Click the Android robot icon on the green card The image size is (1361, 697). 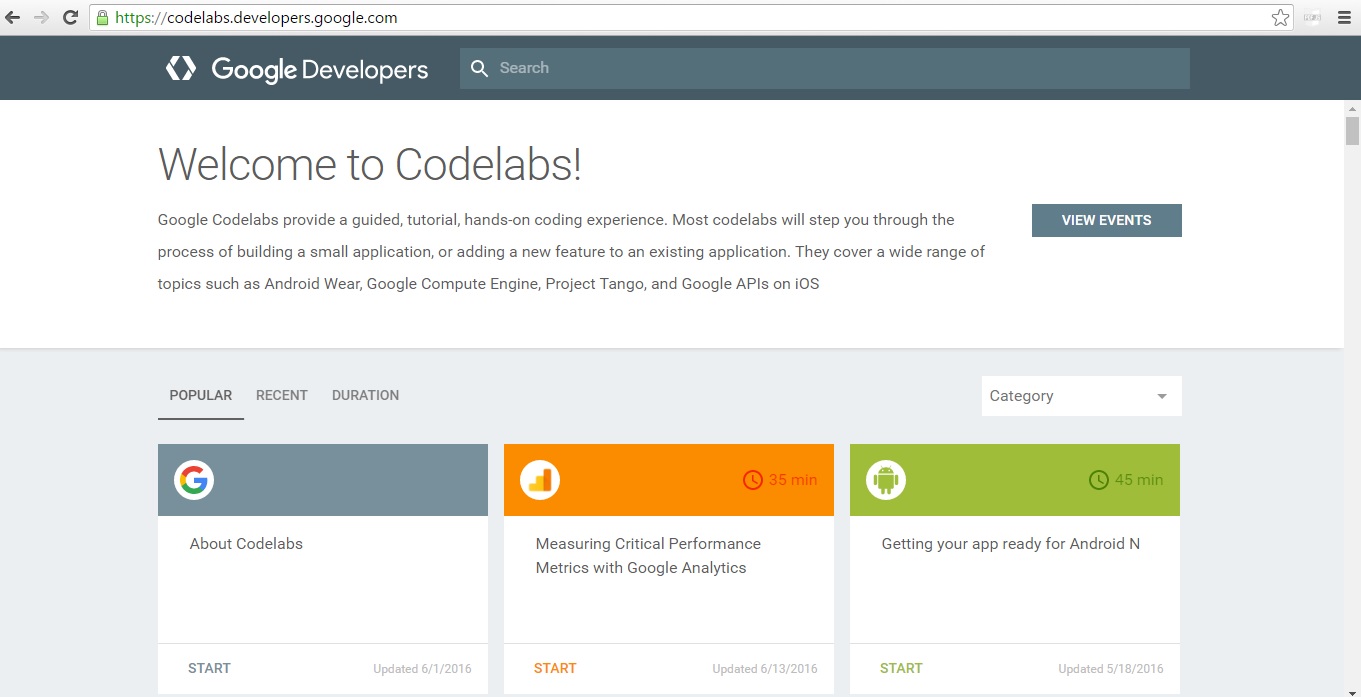[x=884, y=480]
